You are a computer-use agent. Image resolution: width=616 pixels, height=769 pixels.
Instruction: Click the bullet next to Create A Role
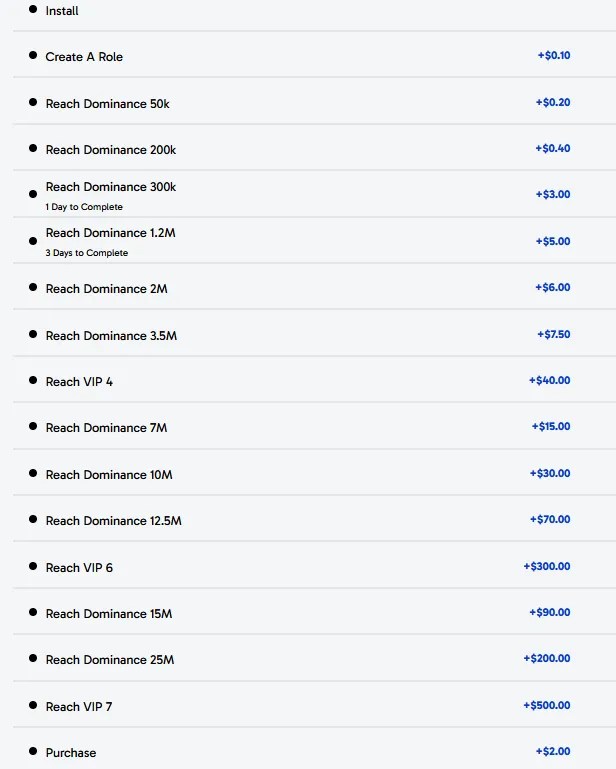click(x=33, y=56)
